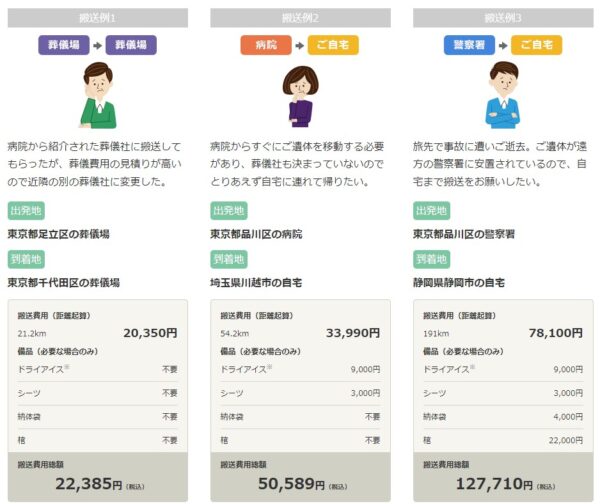Click the thinking man illustration in example 1
This screenshot has width=600, height=504.
(x=98, y=96)
